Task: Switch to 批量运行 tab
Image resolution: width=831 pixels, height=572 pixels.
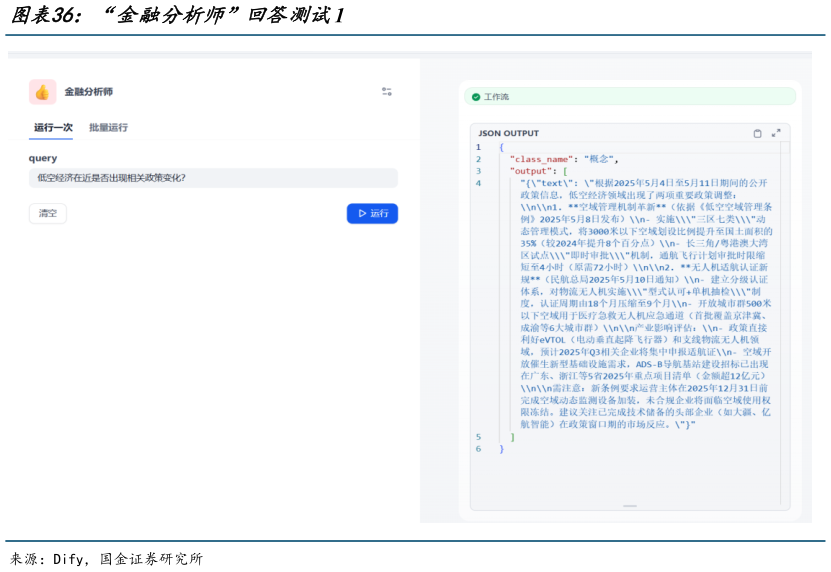Action: pyautogui.click(x=108, y=127)
